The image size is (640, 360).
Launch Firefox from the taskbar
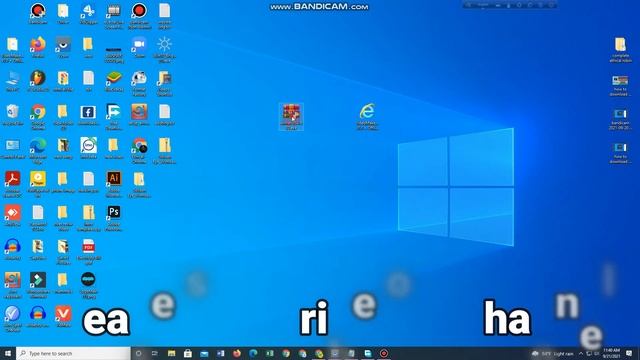(237, 353)
